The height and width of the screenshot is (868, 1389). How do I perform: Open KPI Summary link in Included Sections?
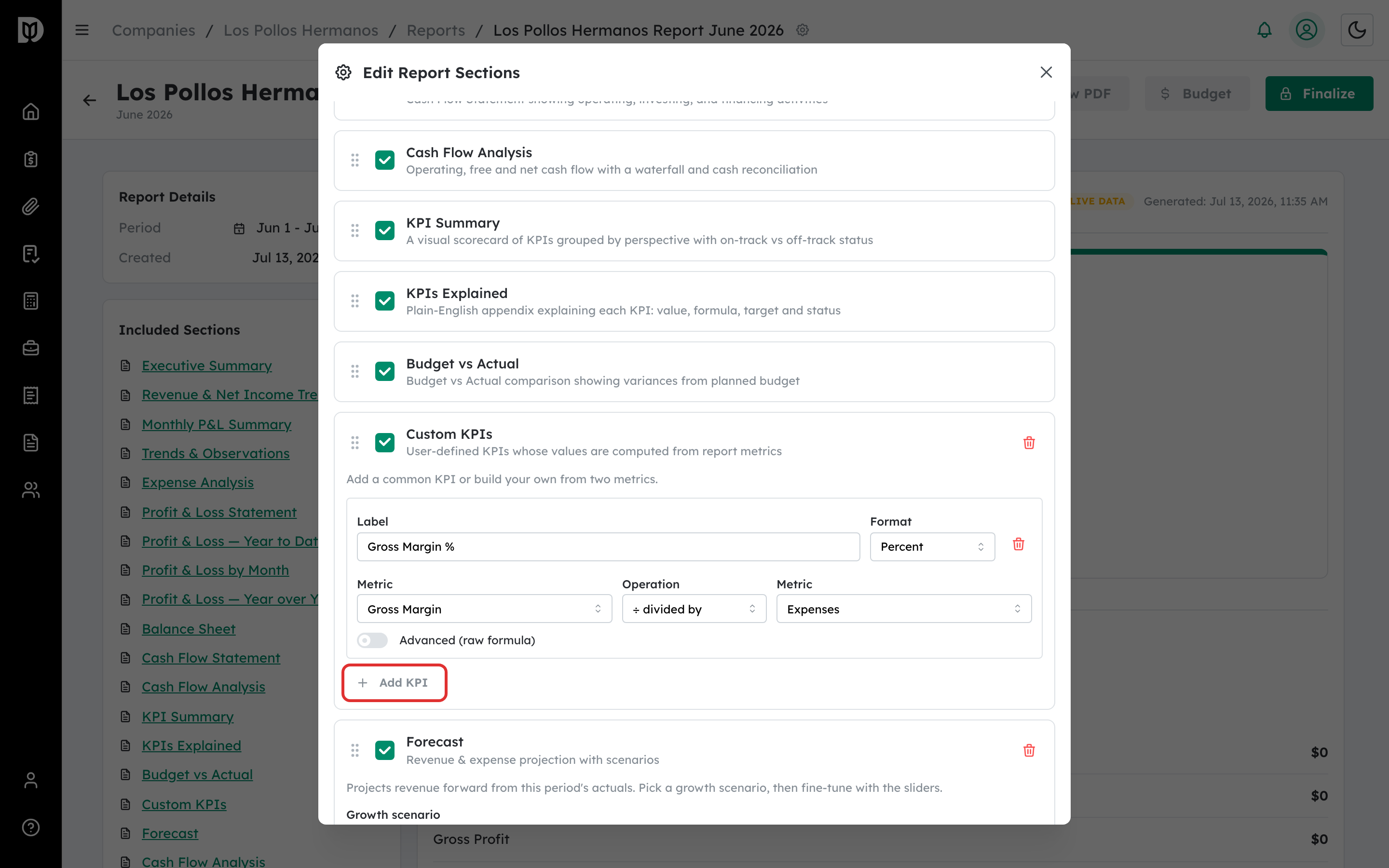click(x=187, y=717)
